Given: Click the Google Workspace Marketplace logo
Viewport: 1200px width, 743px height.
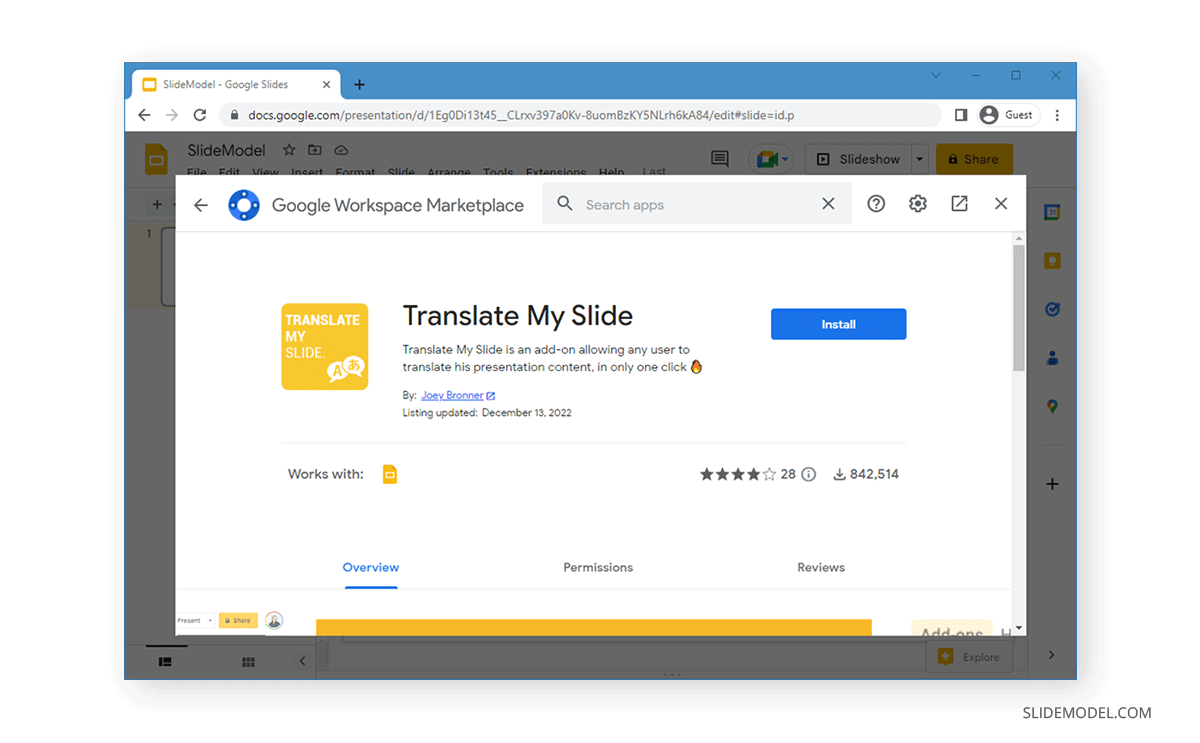Looking at the screenshot, I should coord(244,205).
